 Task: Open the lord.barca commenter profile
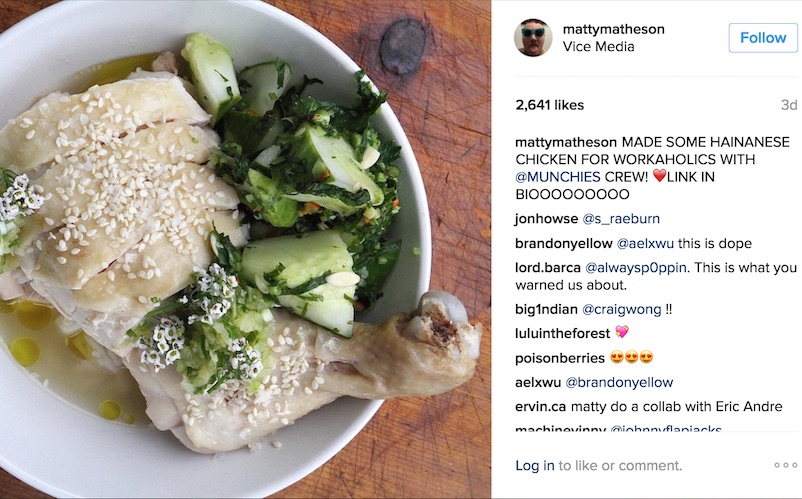[x=548, y=268]
